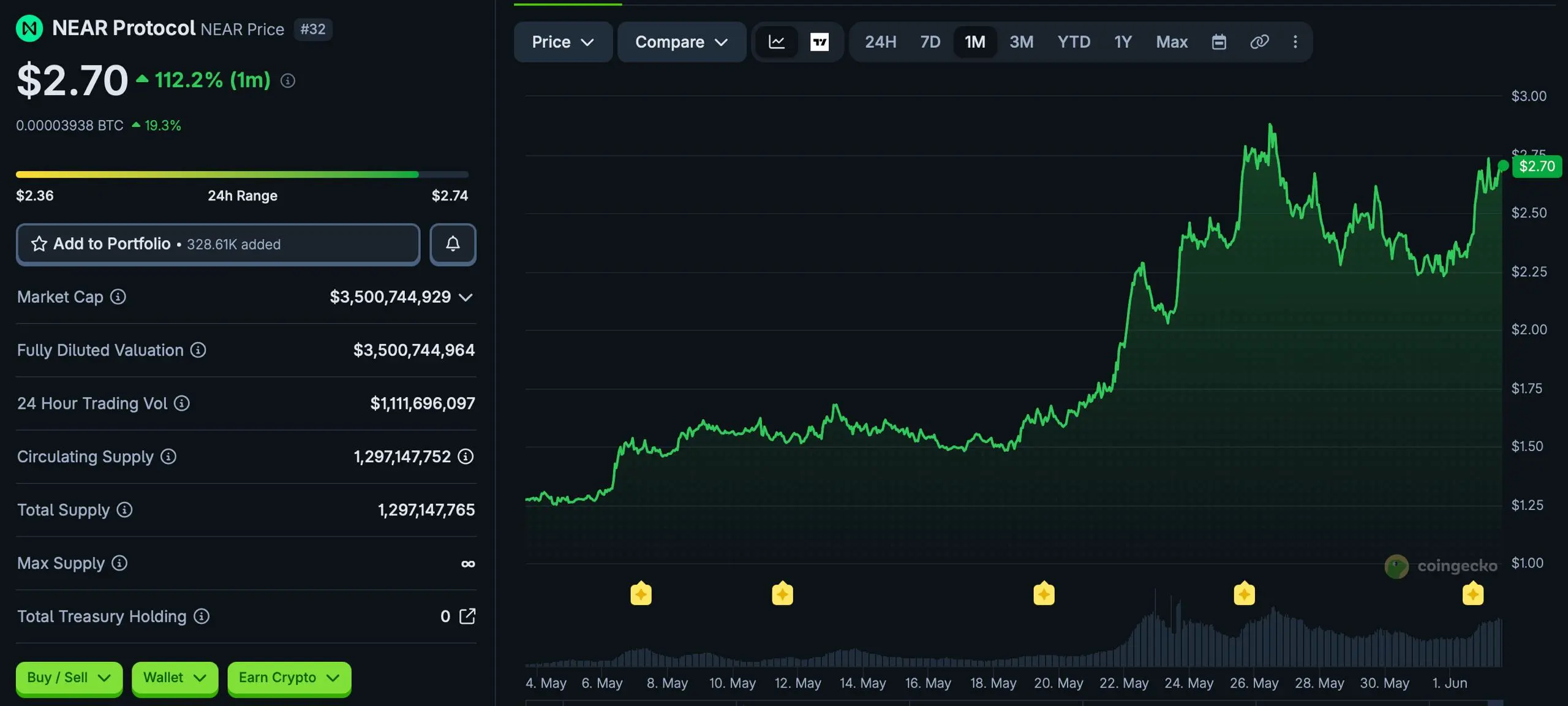
Task: Switch to TradingView chart icon
Action: (x=820, y=42)
